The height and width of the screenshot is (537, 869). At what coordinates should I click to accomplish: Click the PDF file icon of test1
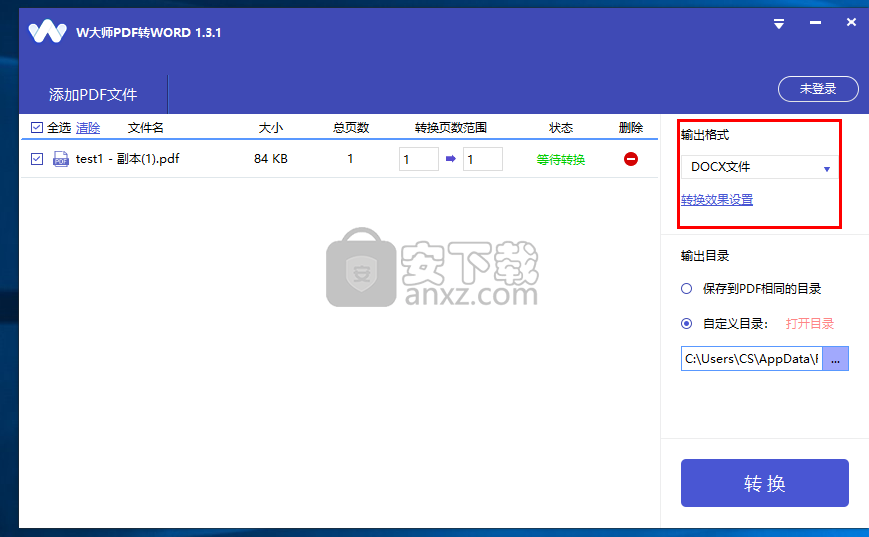click(60, 159)
